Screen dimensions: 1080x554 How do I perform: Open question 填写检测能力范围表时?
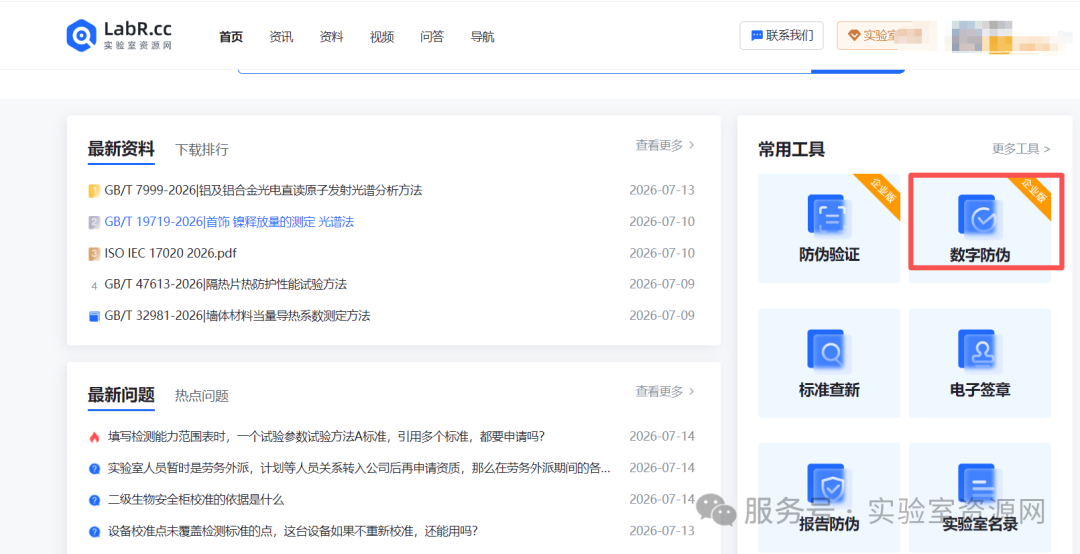[x=327, y=436]
